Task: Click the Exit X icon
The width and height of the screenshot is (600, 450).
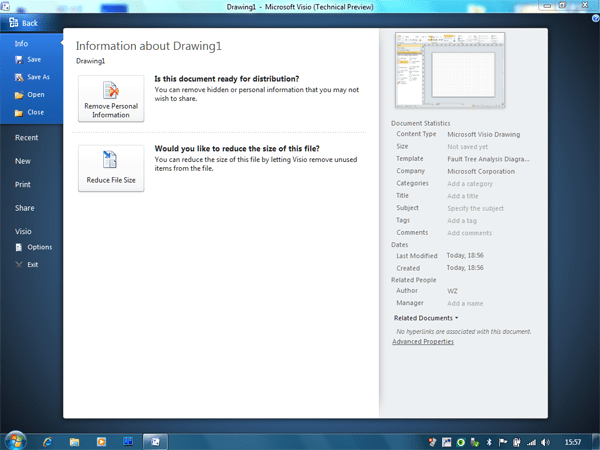Action: click(x=19, y=265)
